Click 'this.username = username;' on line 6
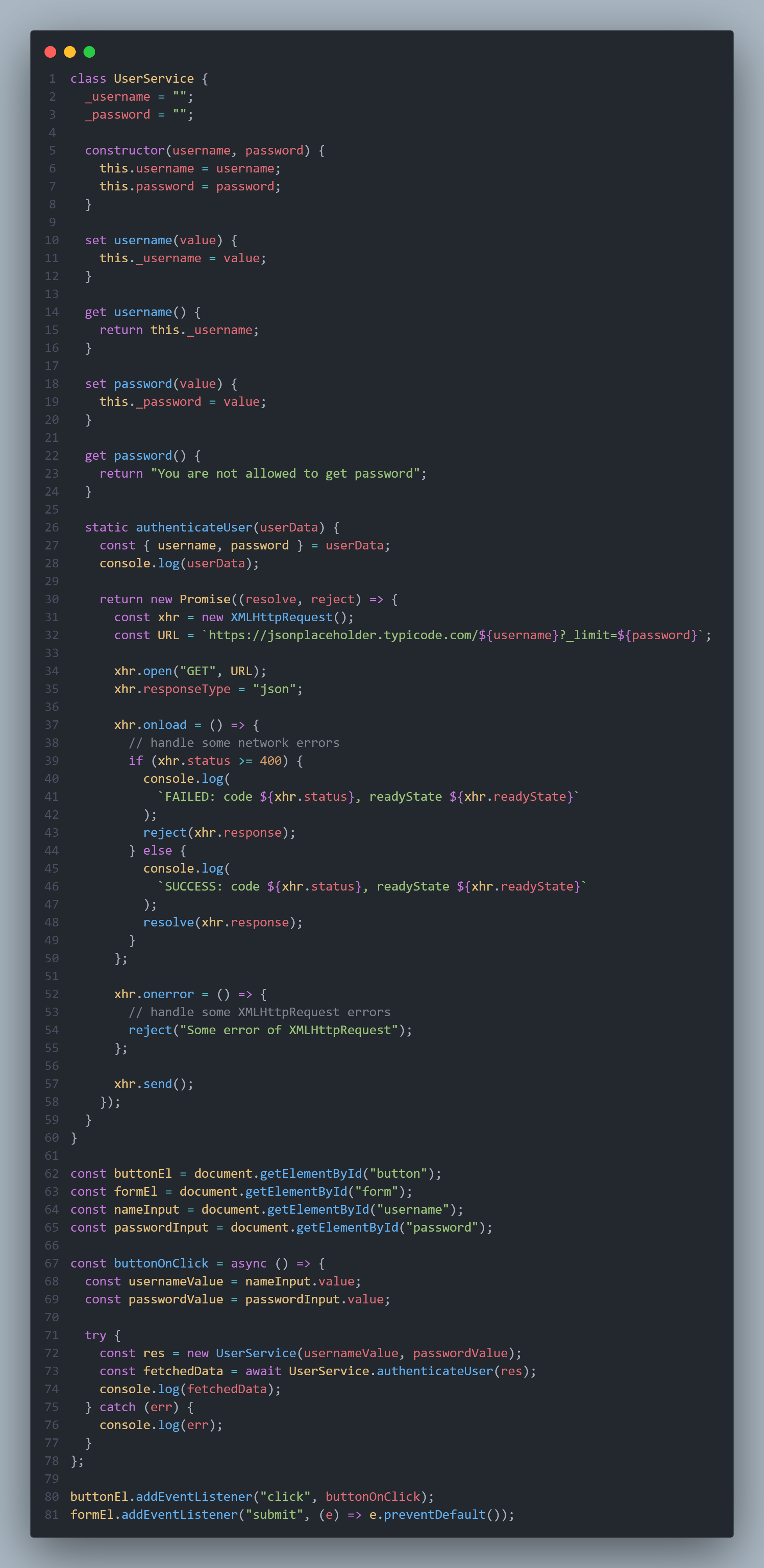This screenshot has width=764, height=1568. coord(190,169)
